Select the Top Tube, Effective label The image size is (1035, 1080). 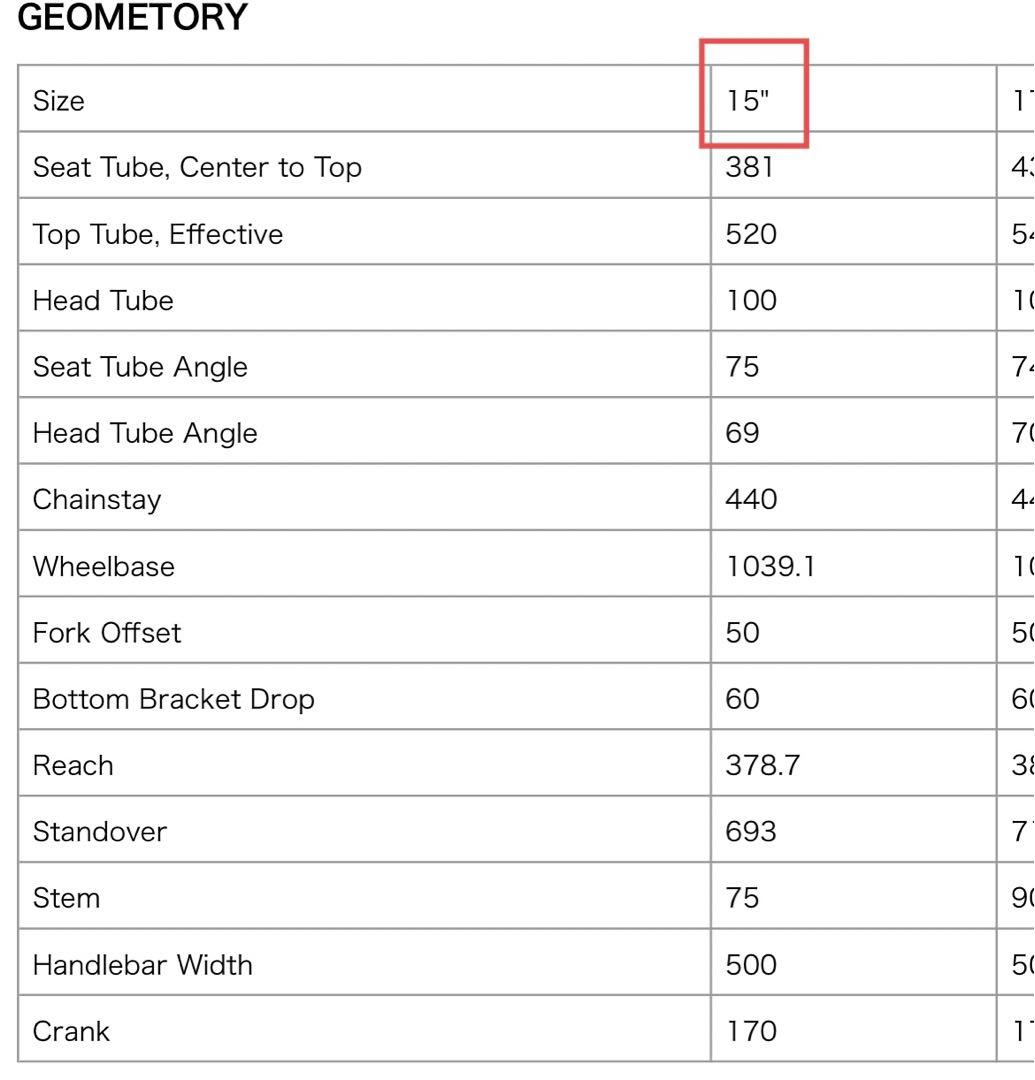click(x=158, y=234)
